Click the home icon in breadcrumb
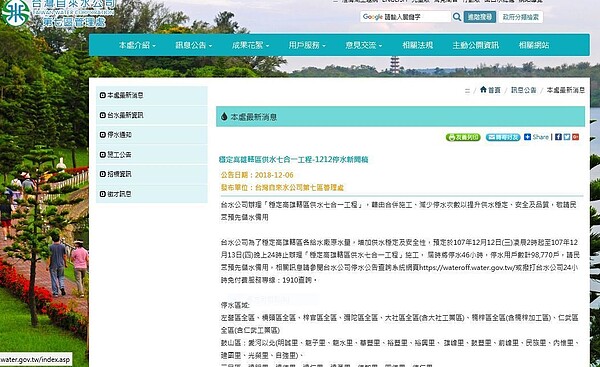 coord(483,90)
